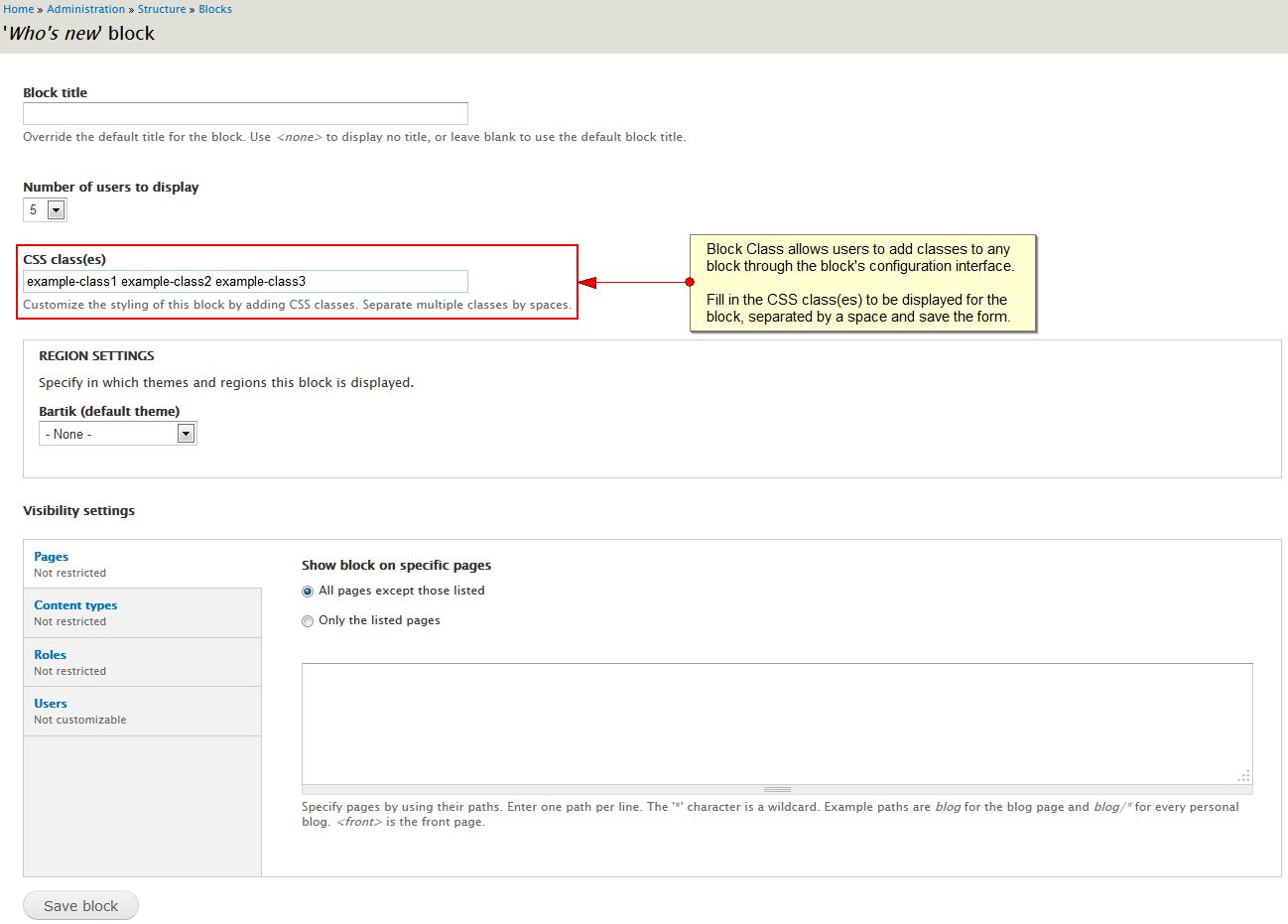Go to the Home breadcrumb link

[x=18, y=9]
